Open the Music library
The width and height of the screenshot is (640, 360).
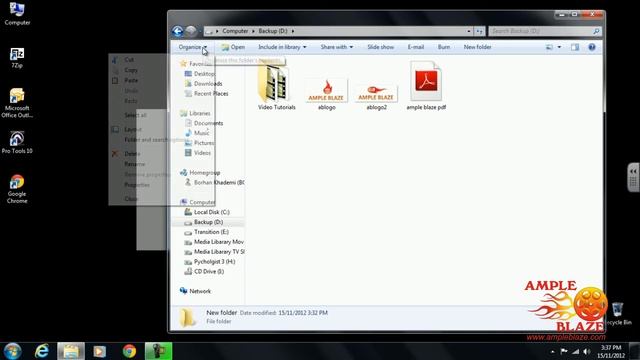pyautogui.click(x=197, y=133)
